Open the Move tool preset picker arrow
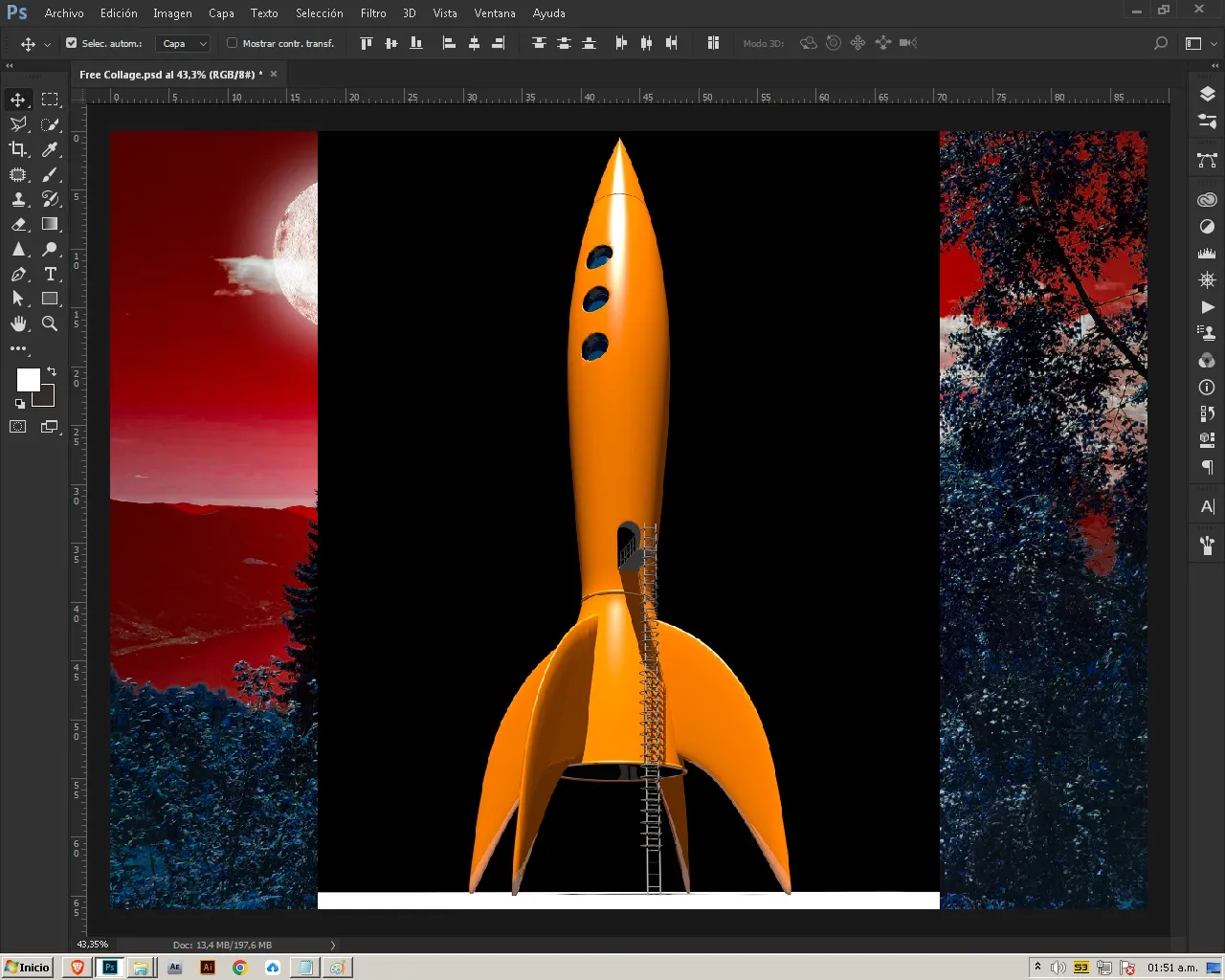The width and height of the screenshot is (1225, 980). click(x=47, y=44)
